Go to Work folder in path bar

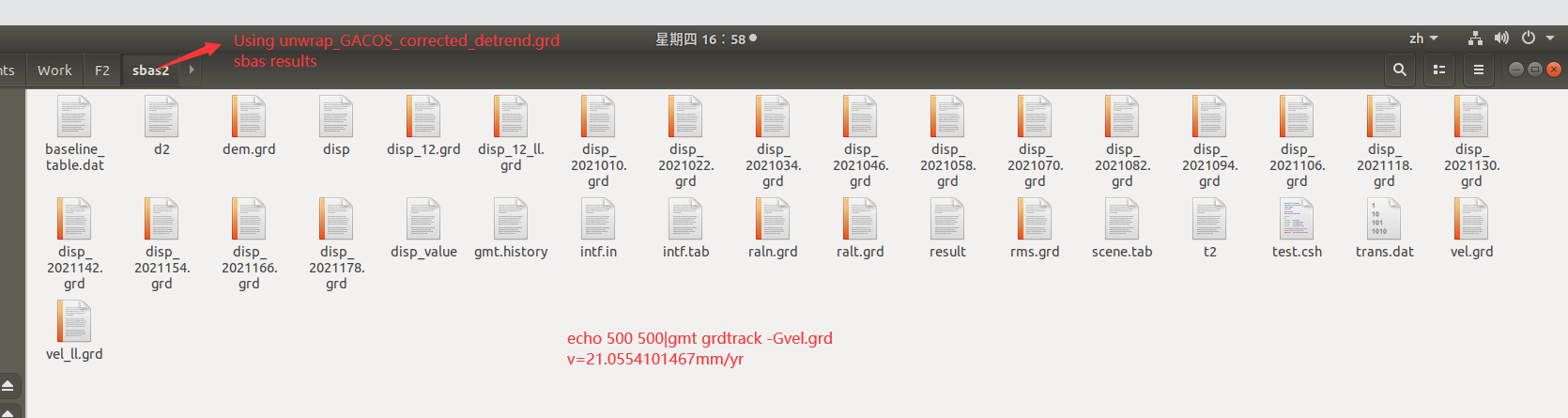(x=54, y=70)
